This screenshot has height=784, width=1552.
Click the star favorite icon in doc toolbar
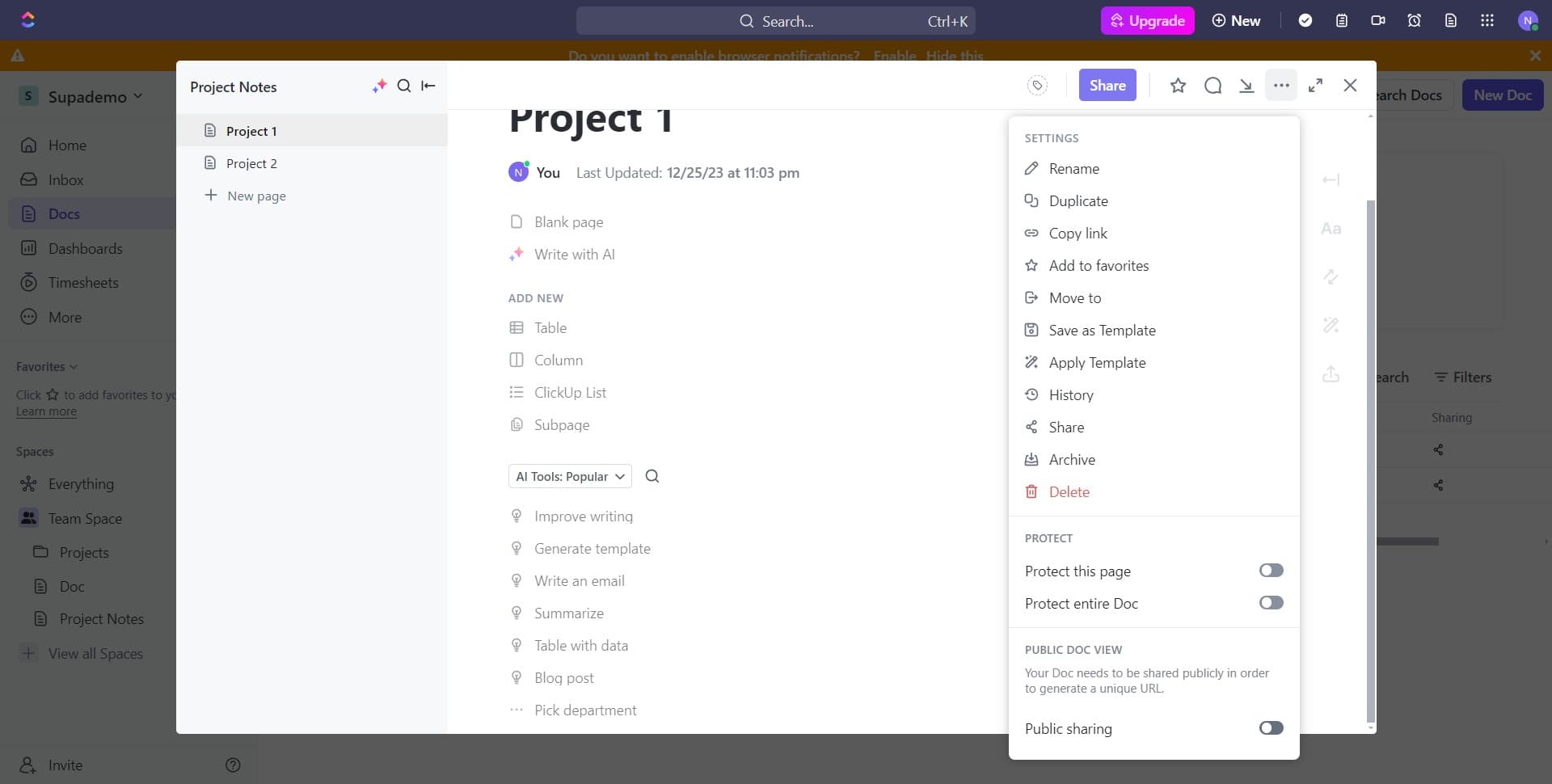pos(1178,86)
